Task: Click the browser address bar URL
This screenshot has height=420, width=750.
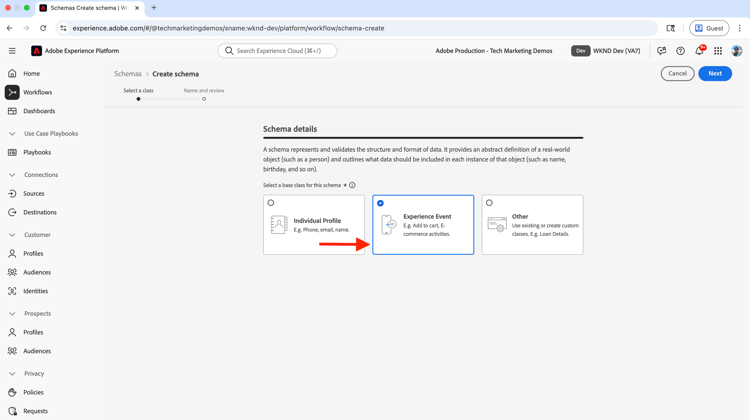Action: 228,28
